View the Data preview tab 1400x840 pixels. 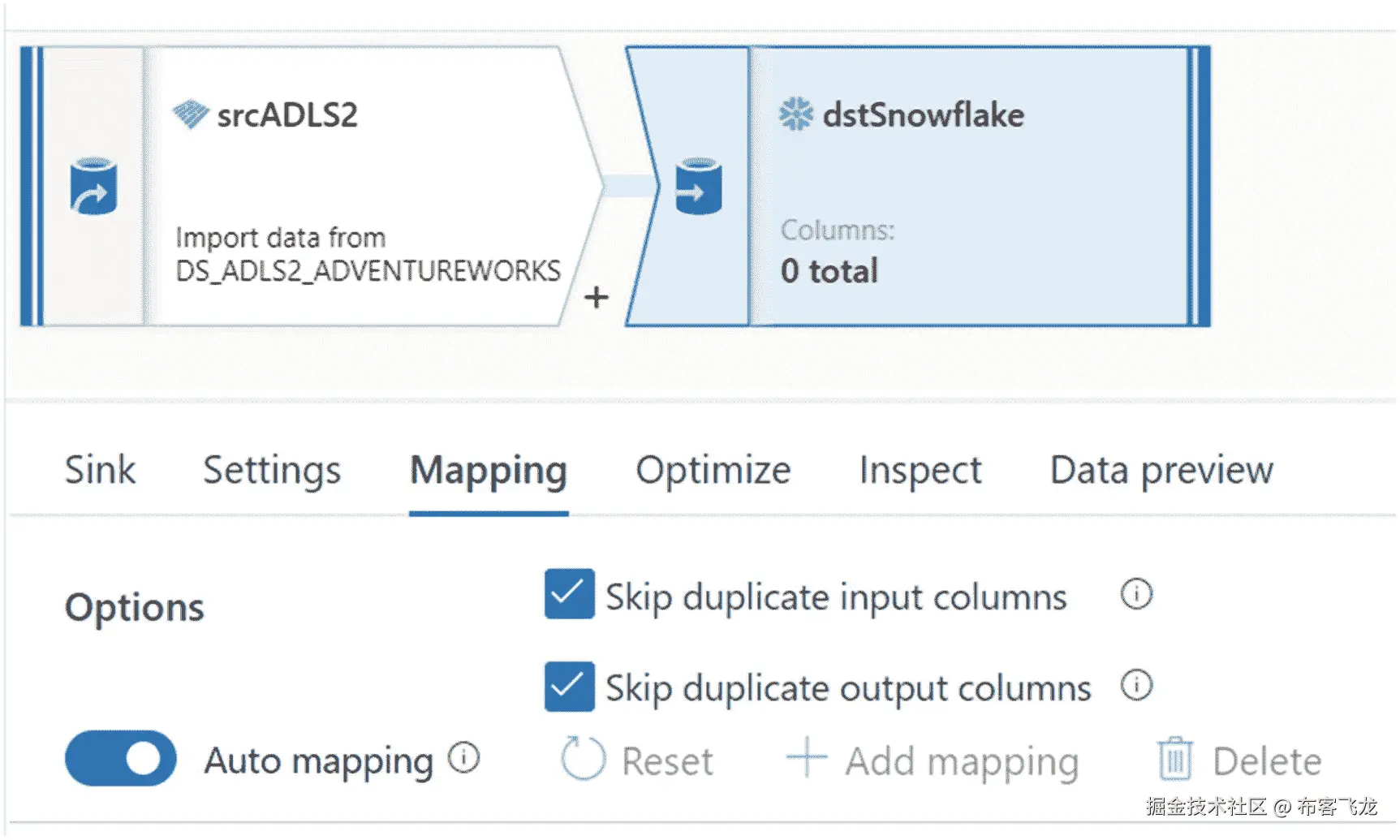1161,471
